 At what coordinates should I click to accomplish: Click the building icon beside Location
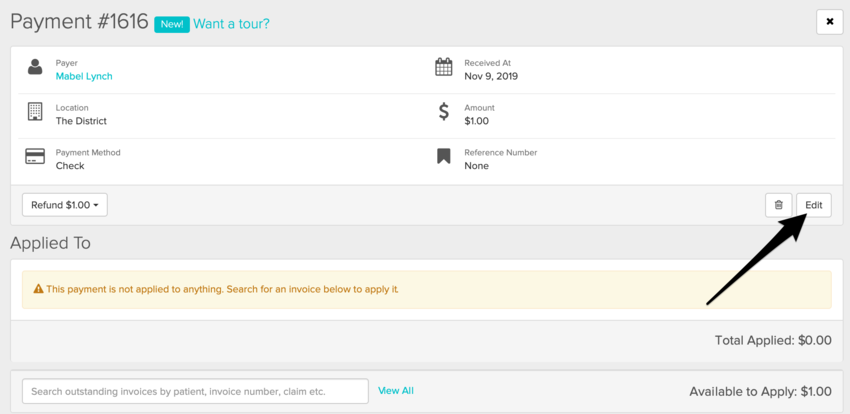tap(35, 113)
